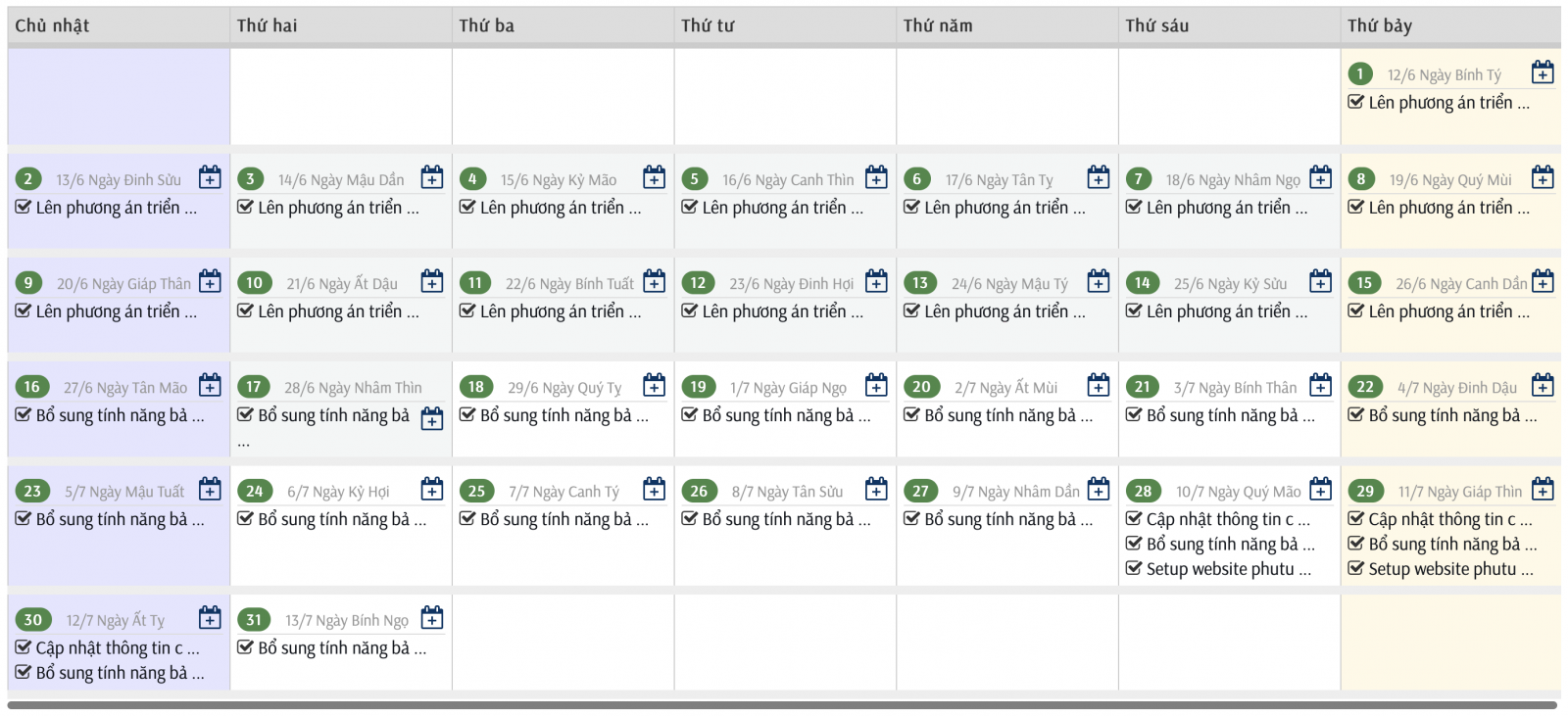Image resolution: width=1568 pixels, height=716 pixels.
Task: Click the green day 16 number badge
Action: tap(32, 387)
